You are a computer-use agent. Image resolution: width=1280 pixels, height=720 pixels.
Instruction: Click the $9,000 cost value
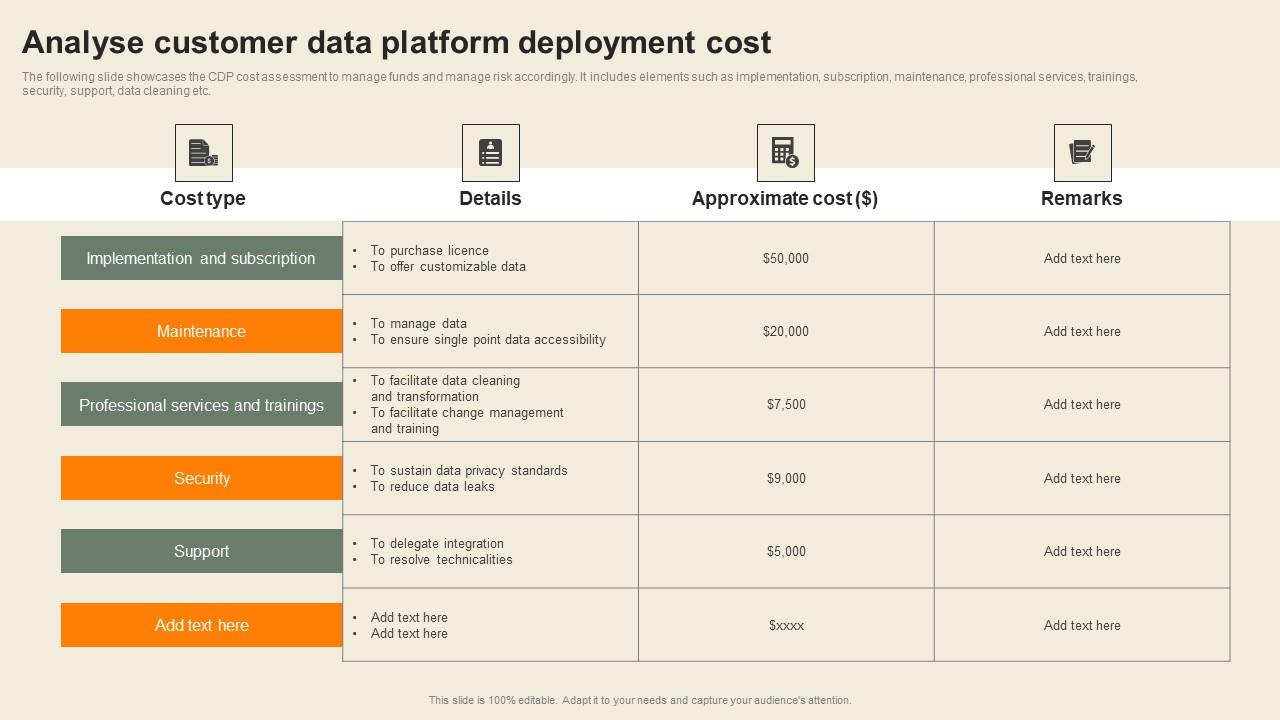786,478
